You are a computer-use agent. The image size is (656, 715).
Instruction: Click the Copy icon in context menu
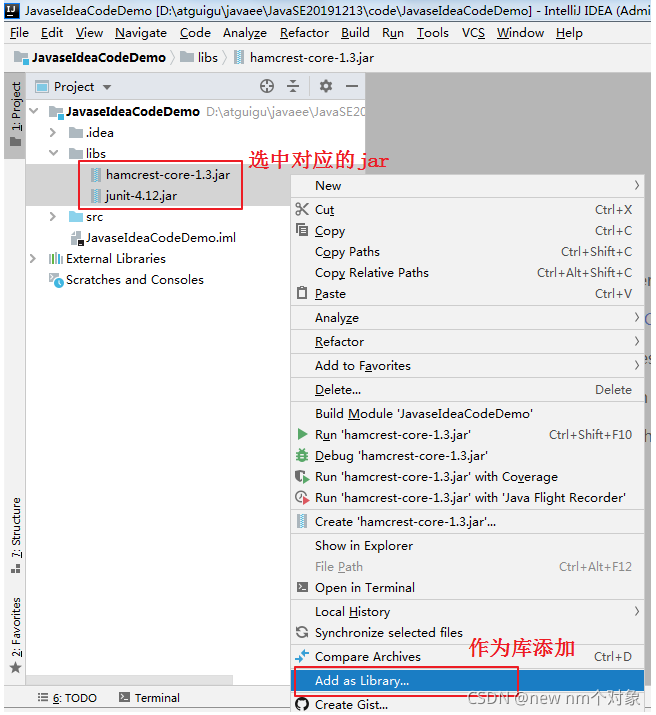coord(301,230)
